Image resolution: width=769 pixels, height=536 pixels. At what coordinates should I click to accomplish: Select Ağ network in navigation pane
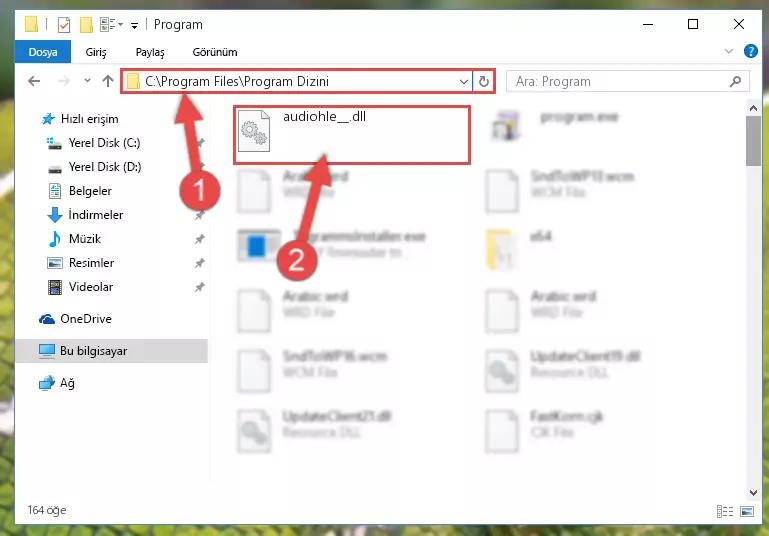pos(67,383)
